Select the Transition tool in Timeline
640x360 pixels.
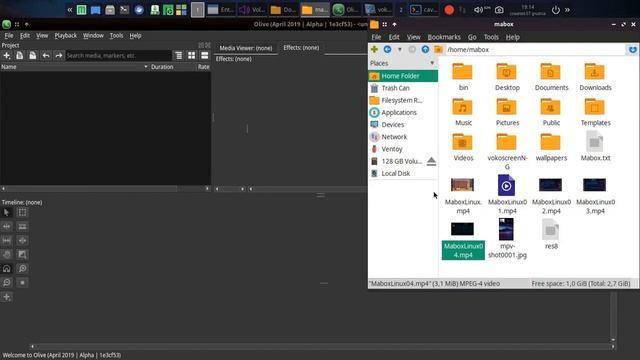click(x=22, y=255)
